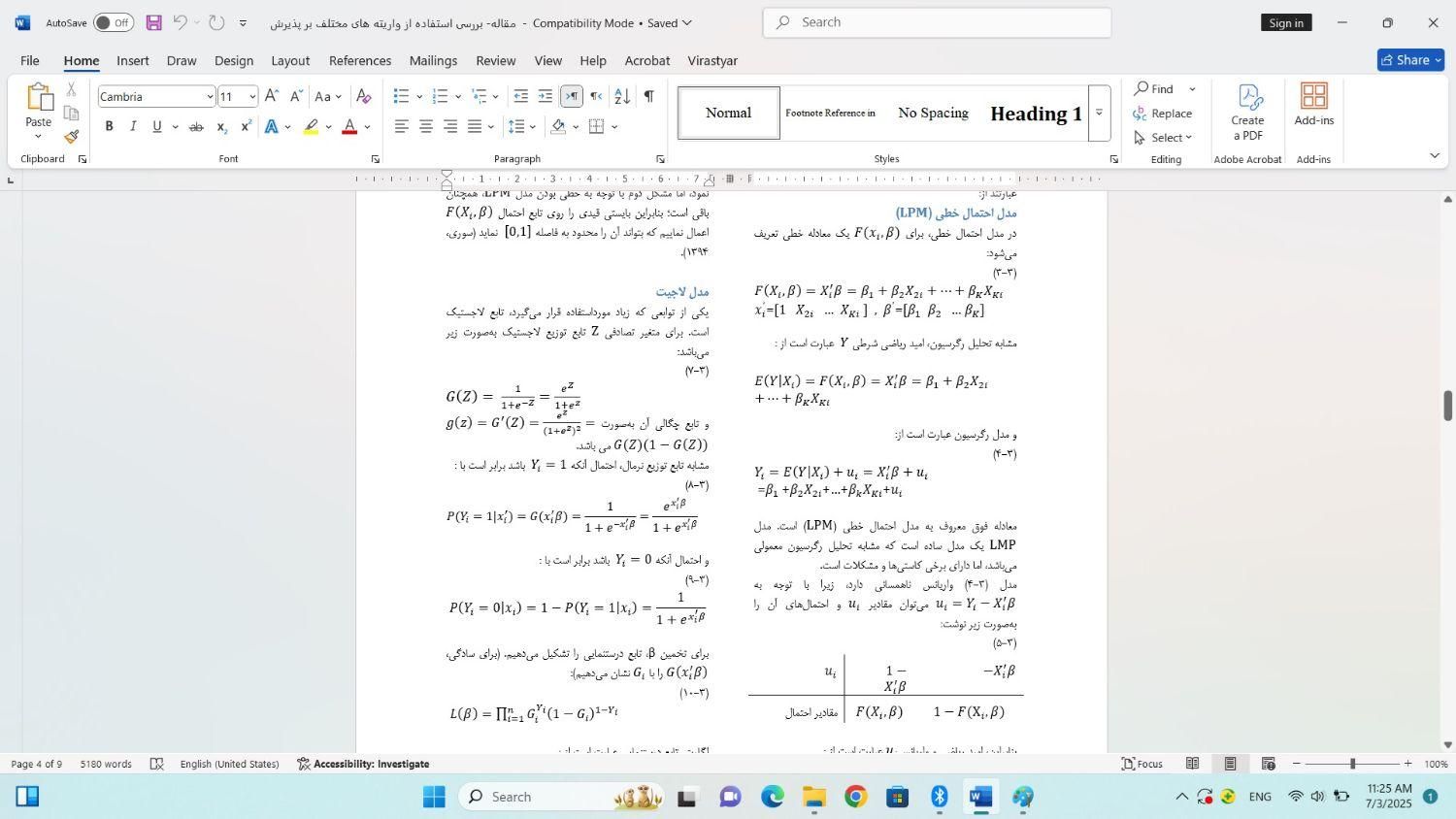Click Accessibility: Investigate in status bar

click(x=363, y=764)
